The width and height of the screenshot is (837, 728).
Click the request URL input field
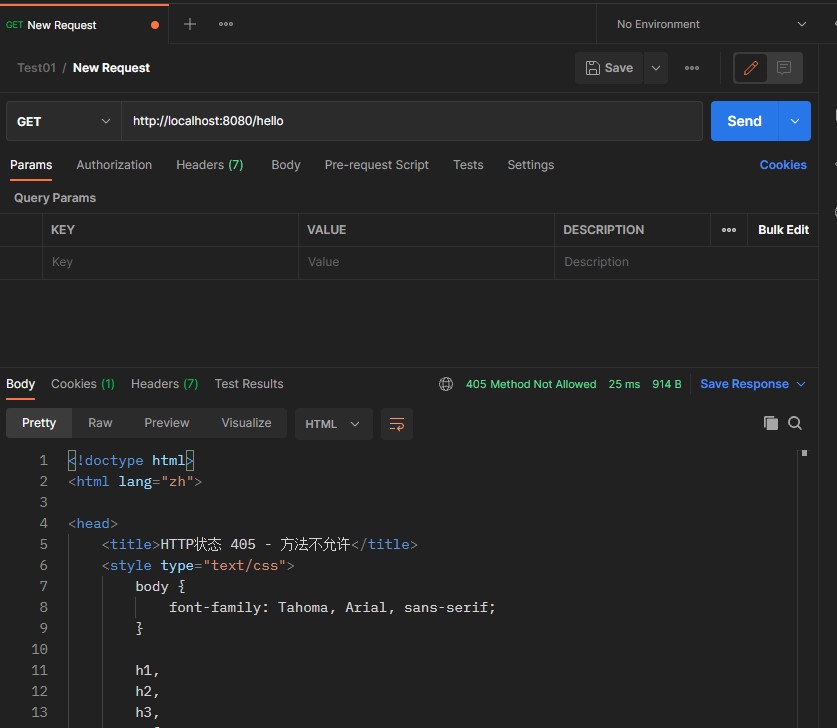[412, 121]
